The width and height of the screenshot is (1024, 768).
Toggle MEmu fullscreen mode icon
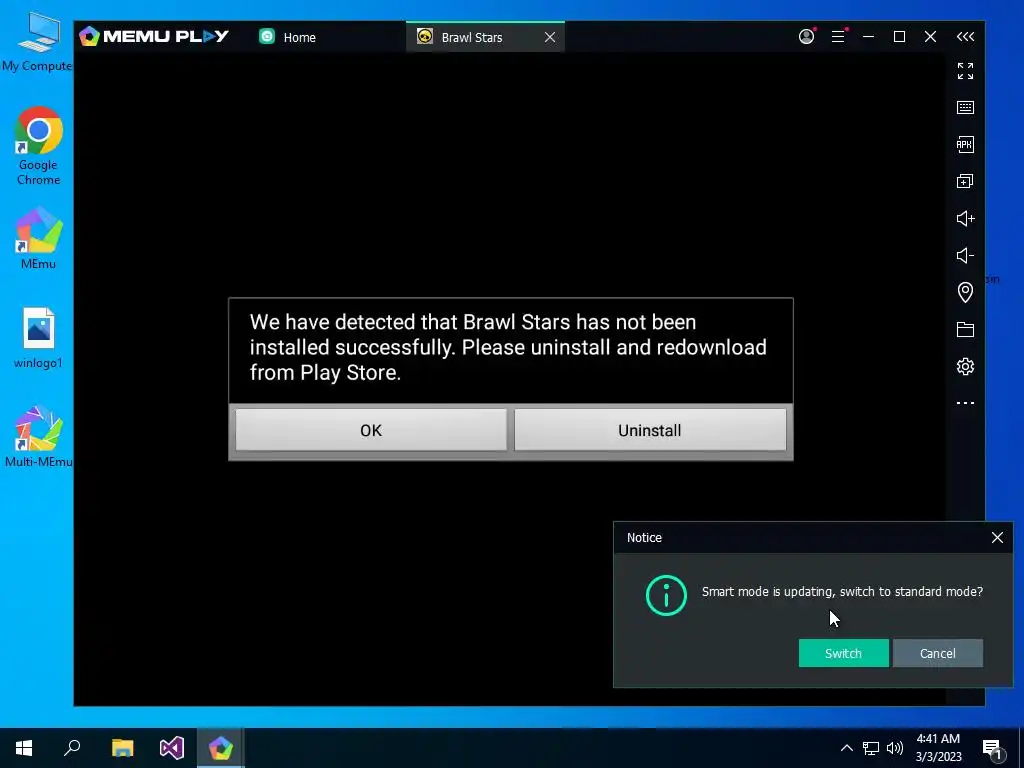965,71
